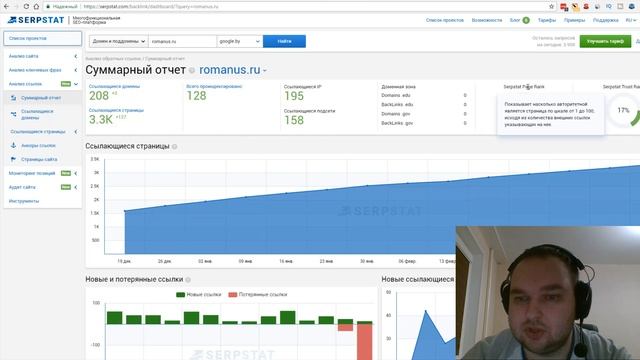Click the blue Найти button
The height and width of the screenshot is (360, 640).
284,41
